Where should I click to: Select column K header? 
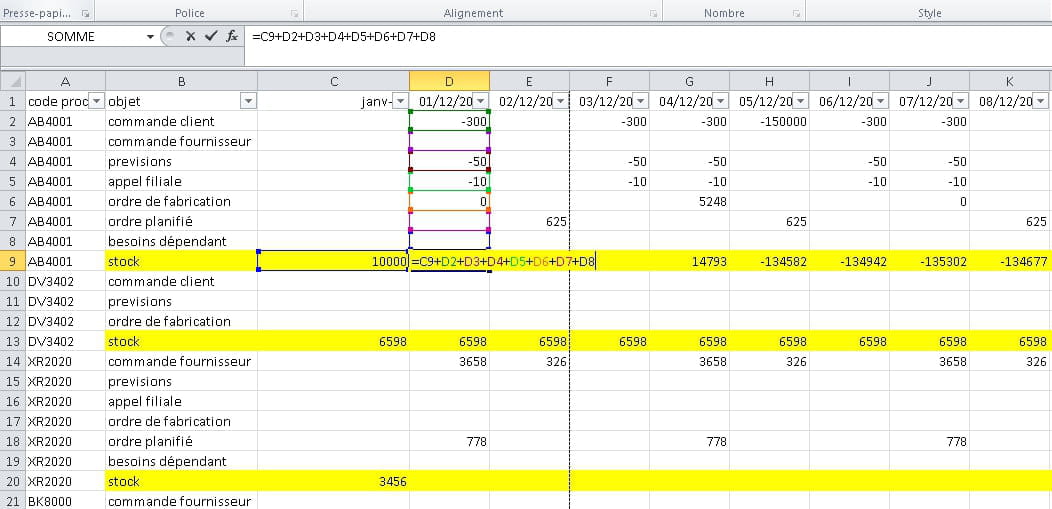[1010, 81]
